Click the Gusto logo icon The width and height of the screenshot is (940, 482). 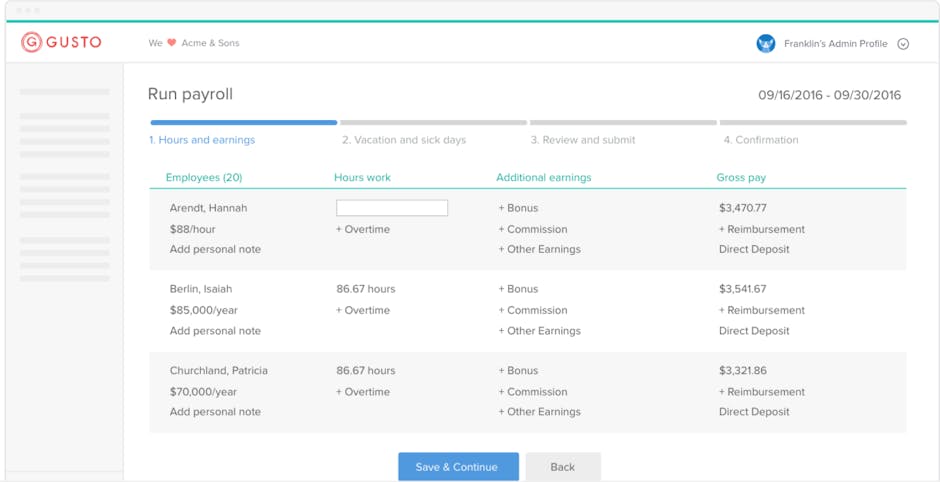tap(32, 42)
